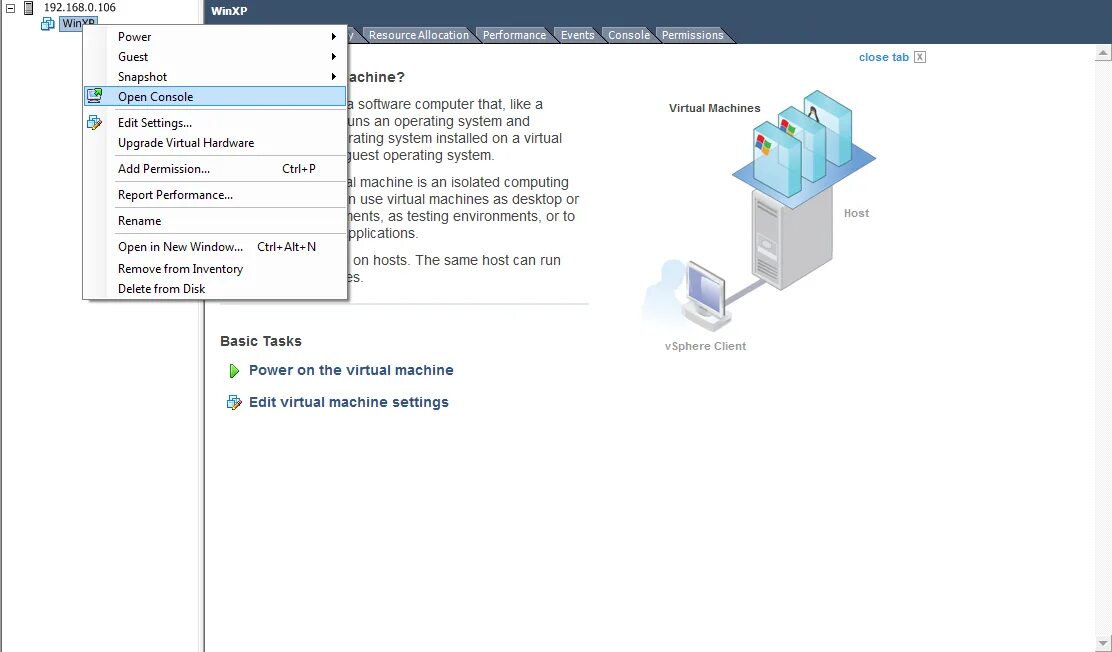Click the green power-on arrow under Basic Tasks

click(x=234, y=370)
